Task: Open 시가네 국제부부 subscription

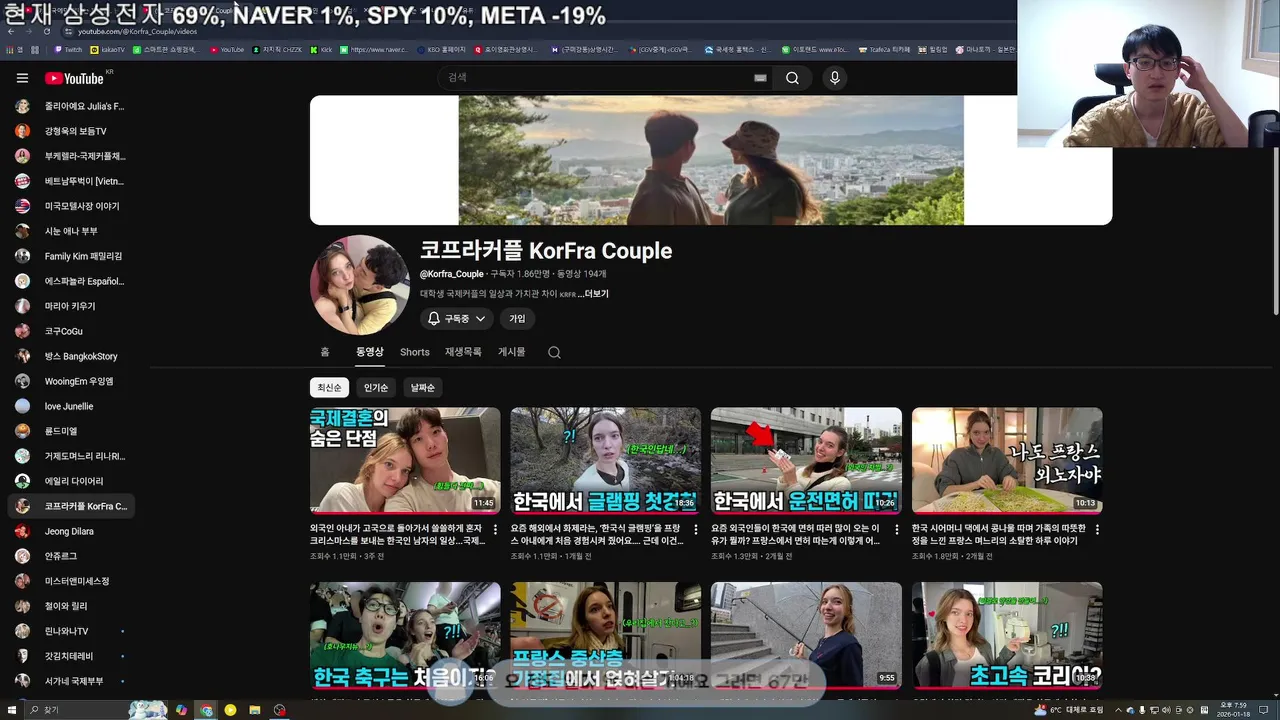Action: pos(72,681)
